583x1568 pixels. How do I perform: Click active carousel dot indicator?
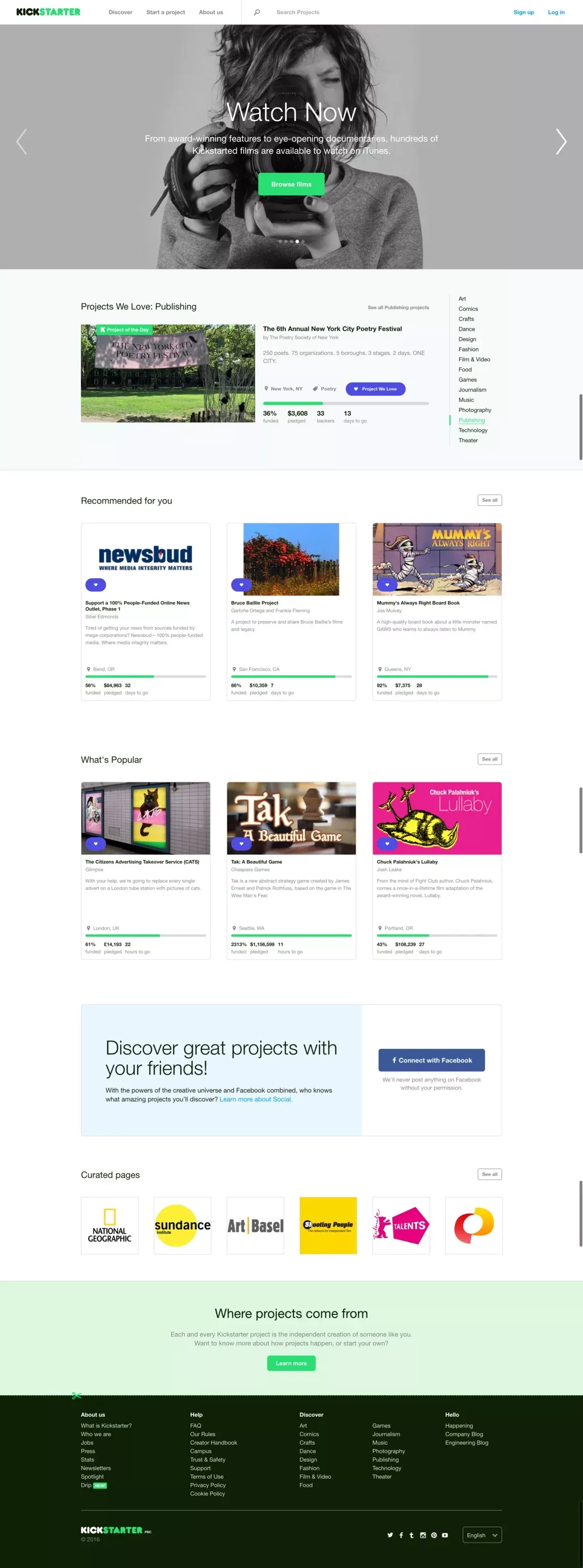[x=297, y=242]
